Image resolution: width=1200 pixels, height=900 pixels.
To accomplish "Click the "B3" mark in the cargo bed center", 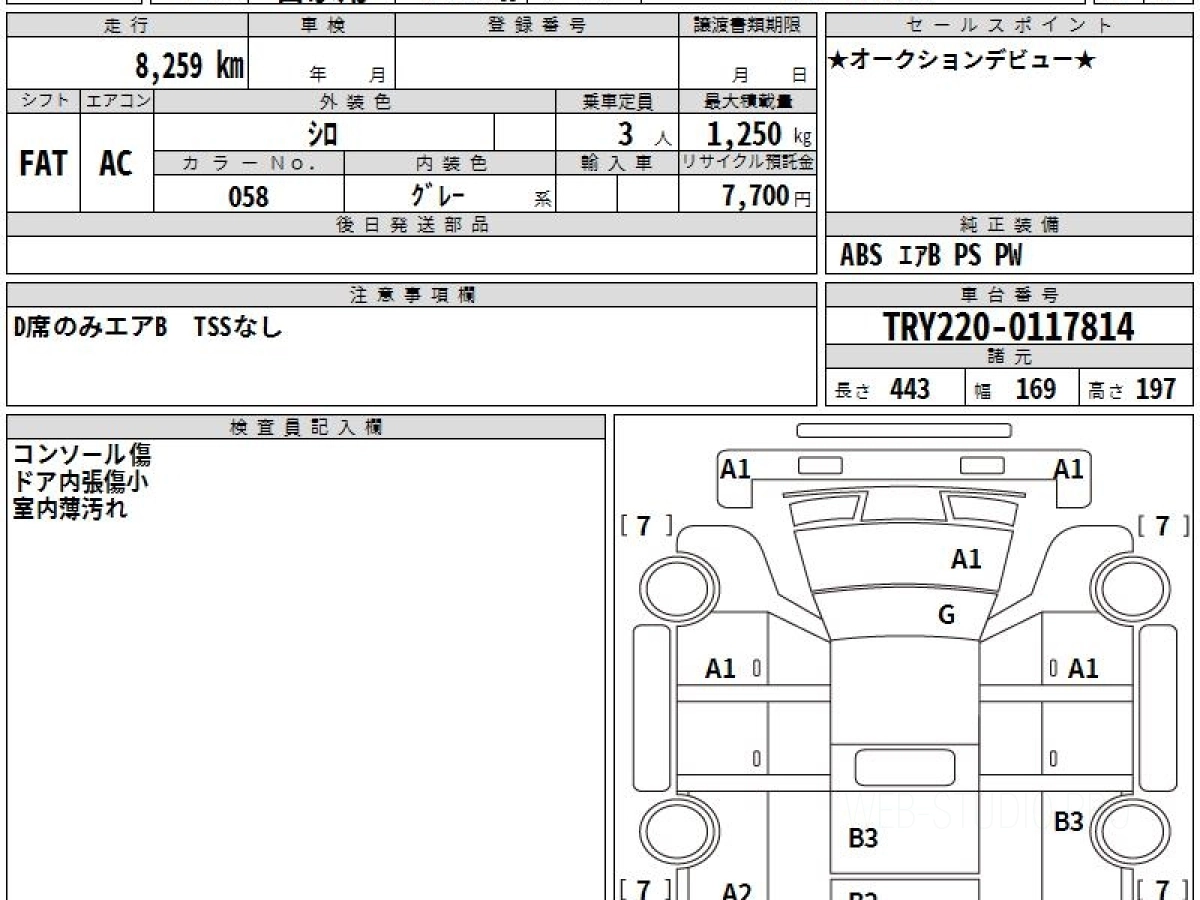I will tap(863, 838).
